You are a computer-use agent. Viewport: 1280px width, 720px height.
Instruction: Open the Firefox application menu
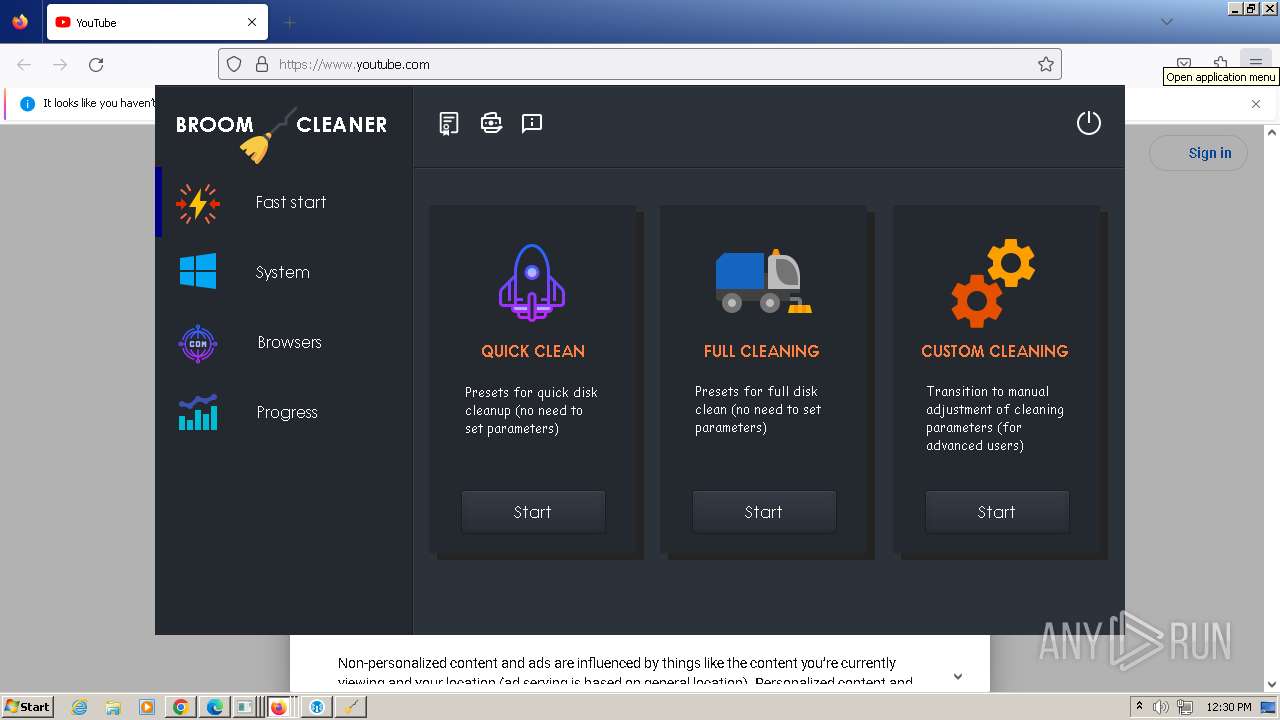pos(1256,63)
